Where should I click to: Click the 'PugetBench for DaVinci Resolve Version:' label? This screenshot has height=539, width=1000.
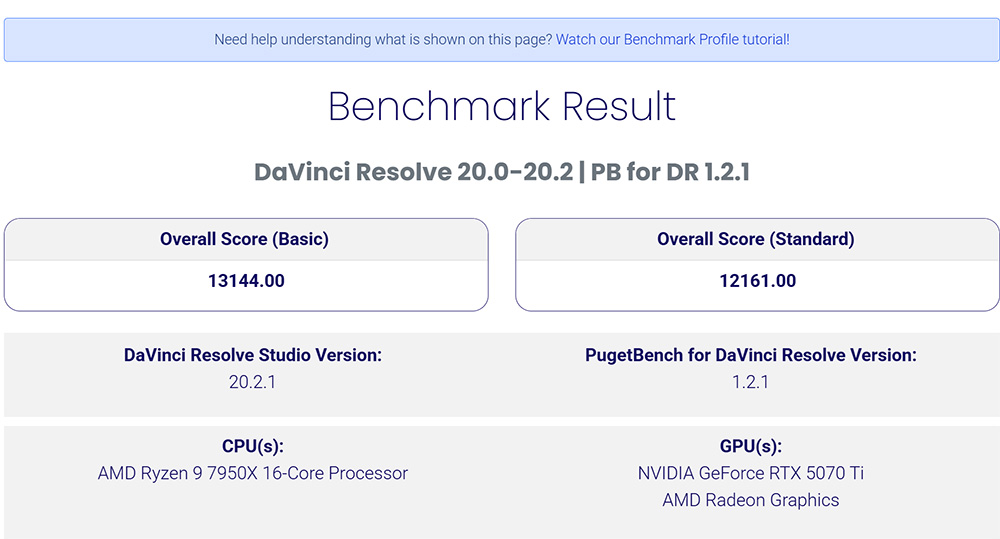tap(750, 355)
